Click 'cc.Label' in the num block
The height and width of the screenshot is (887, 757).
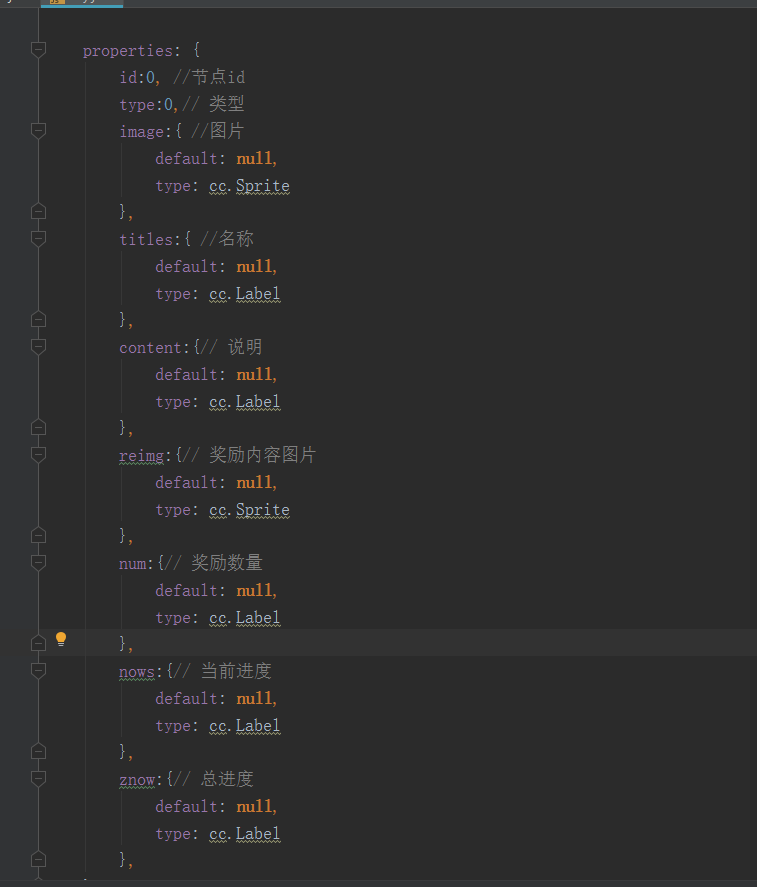(x=245, y=618)
